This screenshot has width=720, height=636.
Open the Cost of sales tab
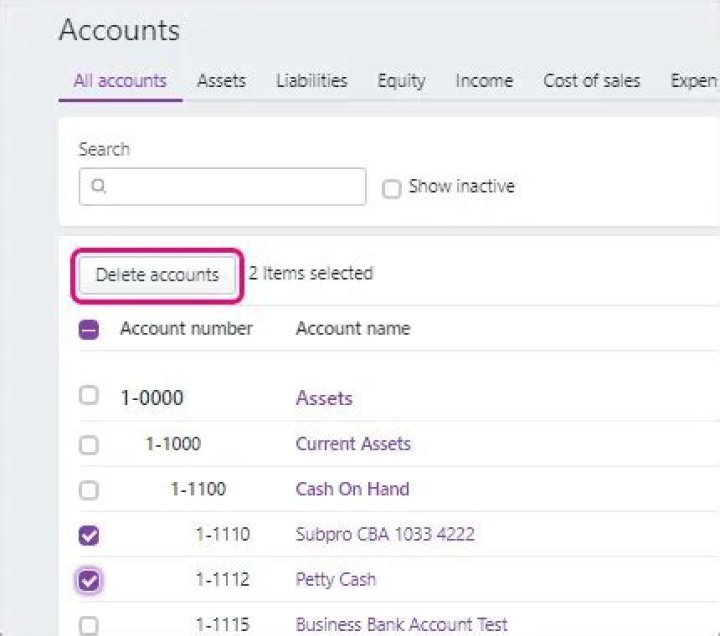591,81
